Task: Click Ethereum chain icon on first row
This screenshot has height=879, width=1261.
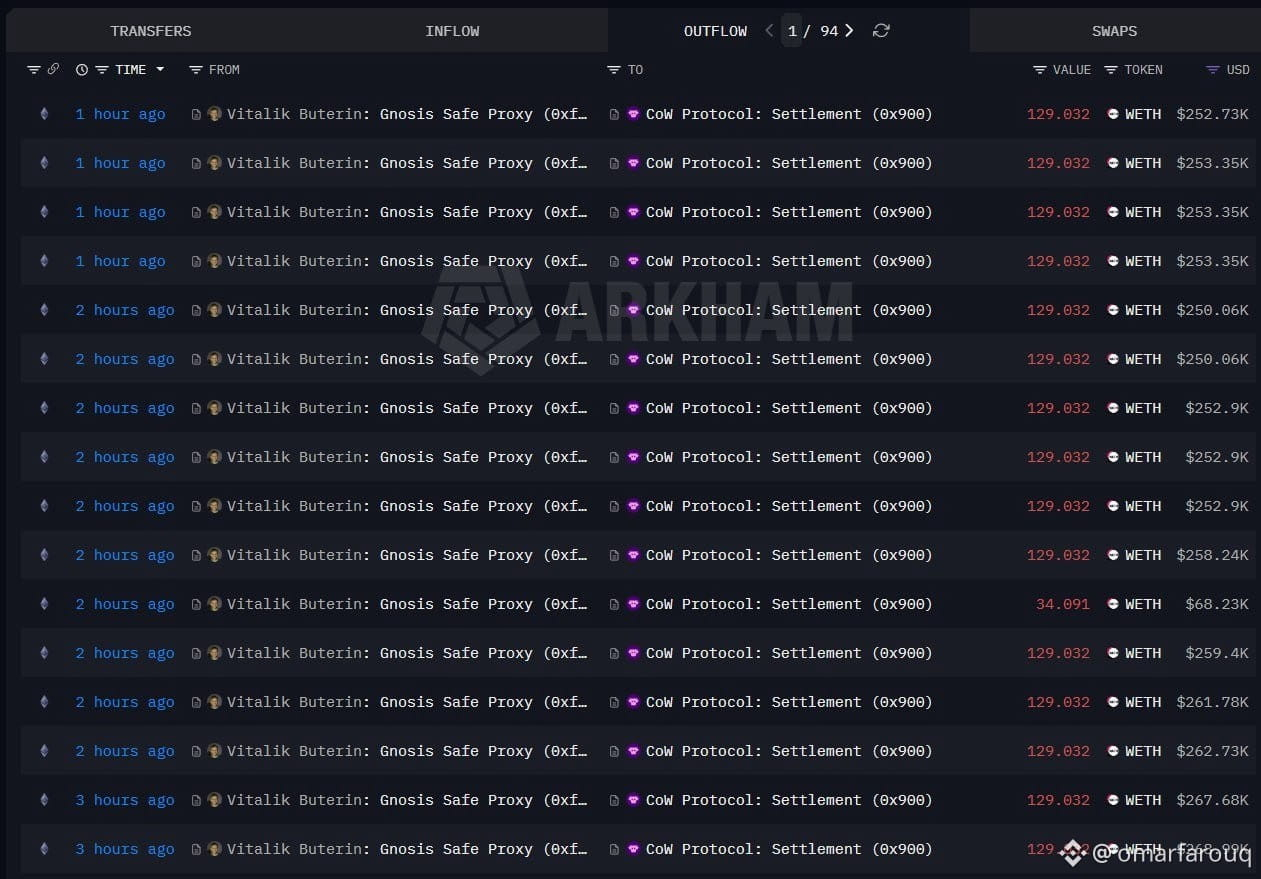Action: pyautogui.click(x=43, y=114)
